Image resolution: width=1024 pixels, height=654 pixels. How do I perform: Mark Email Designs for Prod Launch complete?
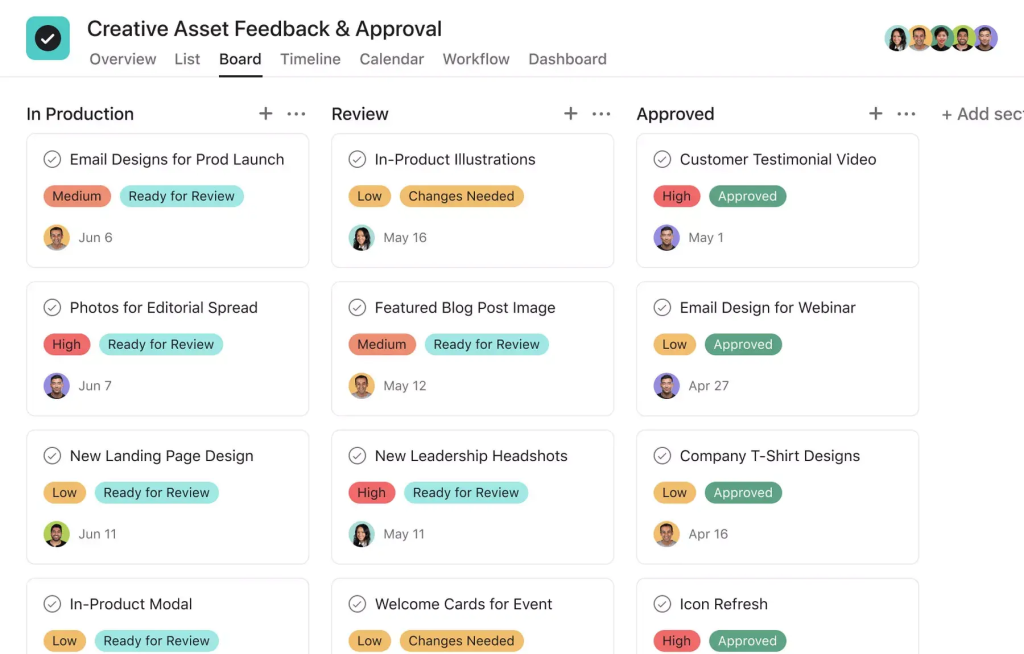click(52, 159)
